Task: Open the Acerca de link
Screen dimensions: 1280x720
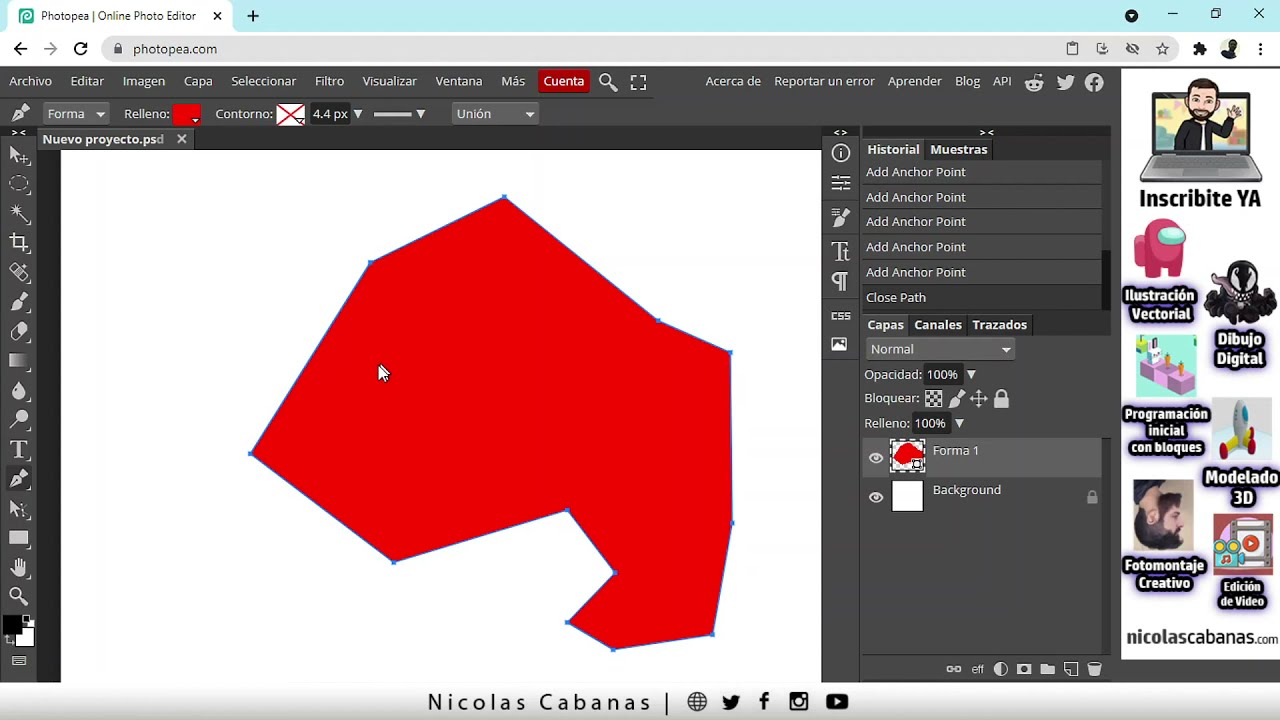Action: pyautogui.click(x=733, y=82)
